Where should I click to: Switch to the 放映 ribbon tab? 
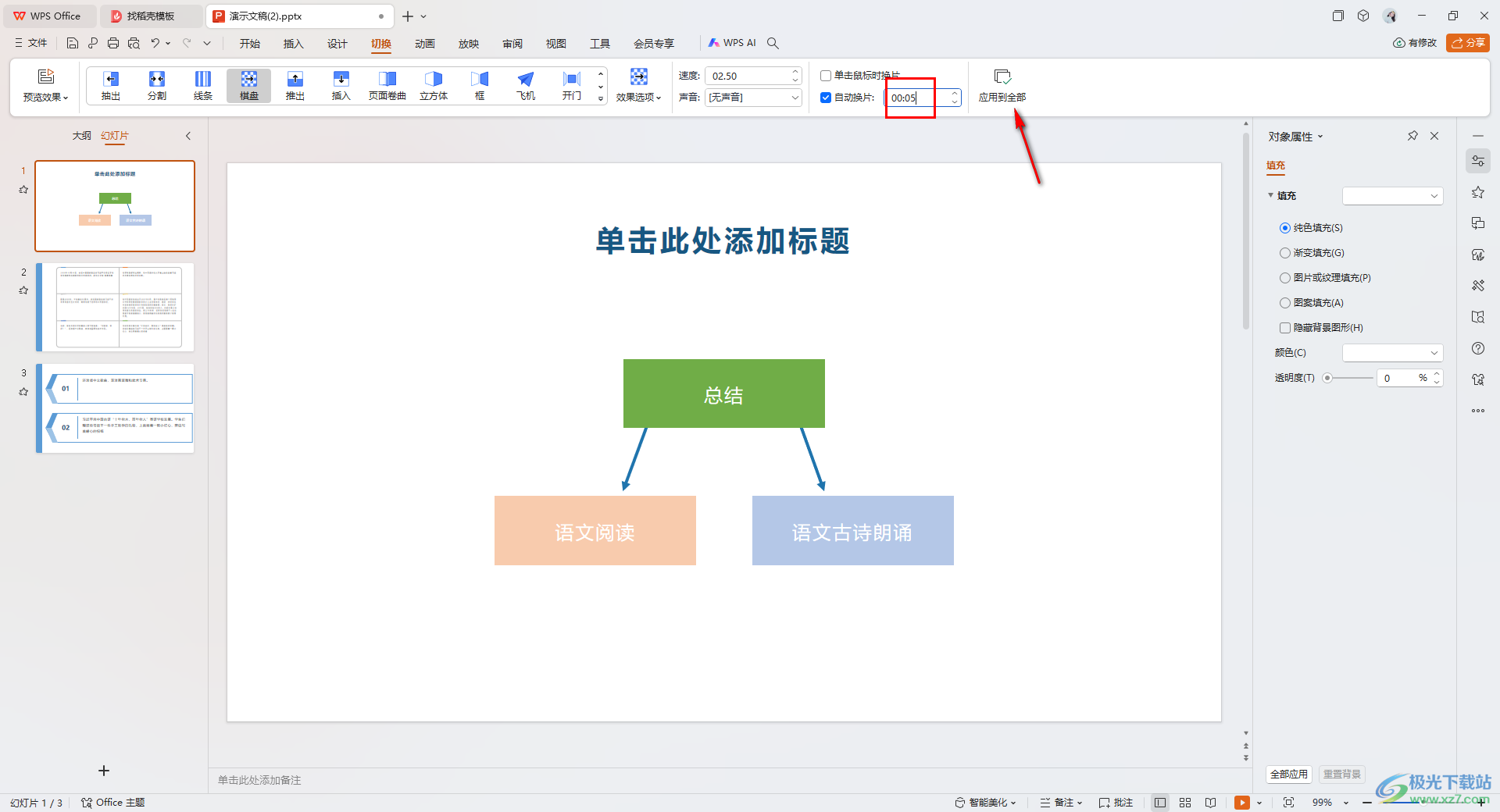click(469, 43)
